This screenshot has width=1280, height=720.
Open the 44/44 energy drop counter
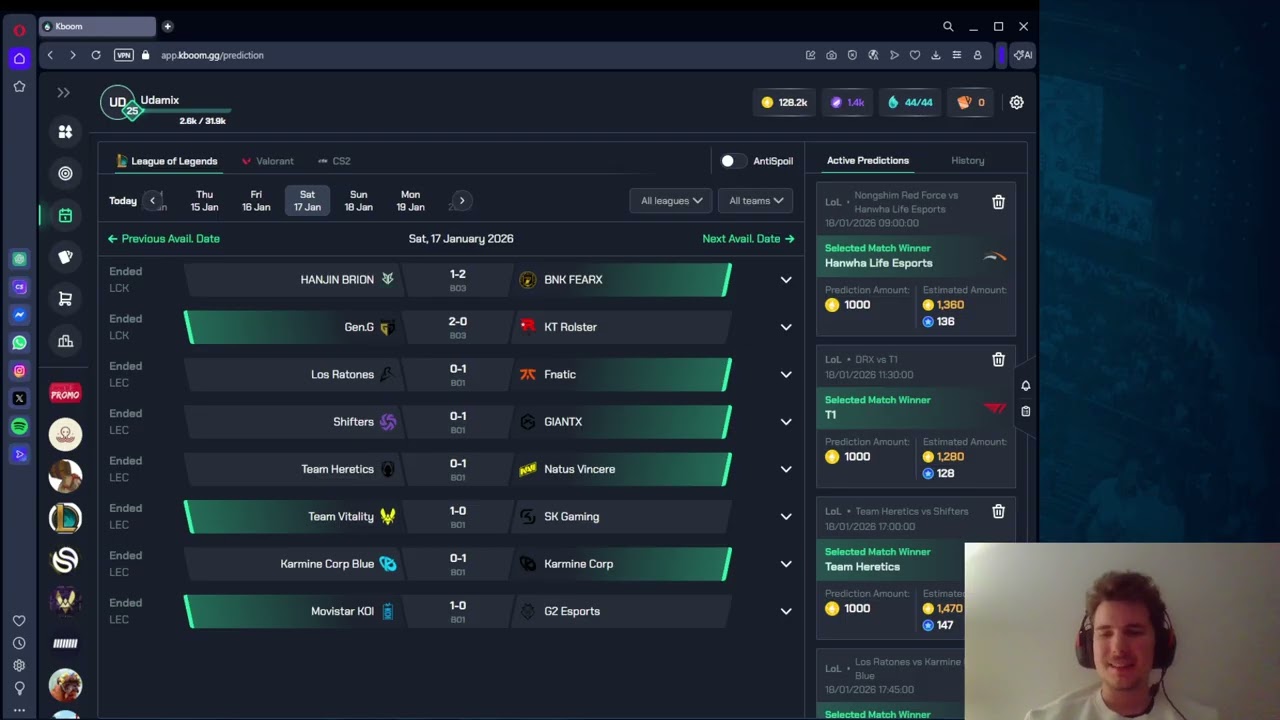(x=910, y=102)
